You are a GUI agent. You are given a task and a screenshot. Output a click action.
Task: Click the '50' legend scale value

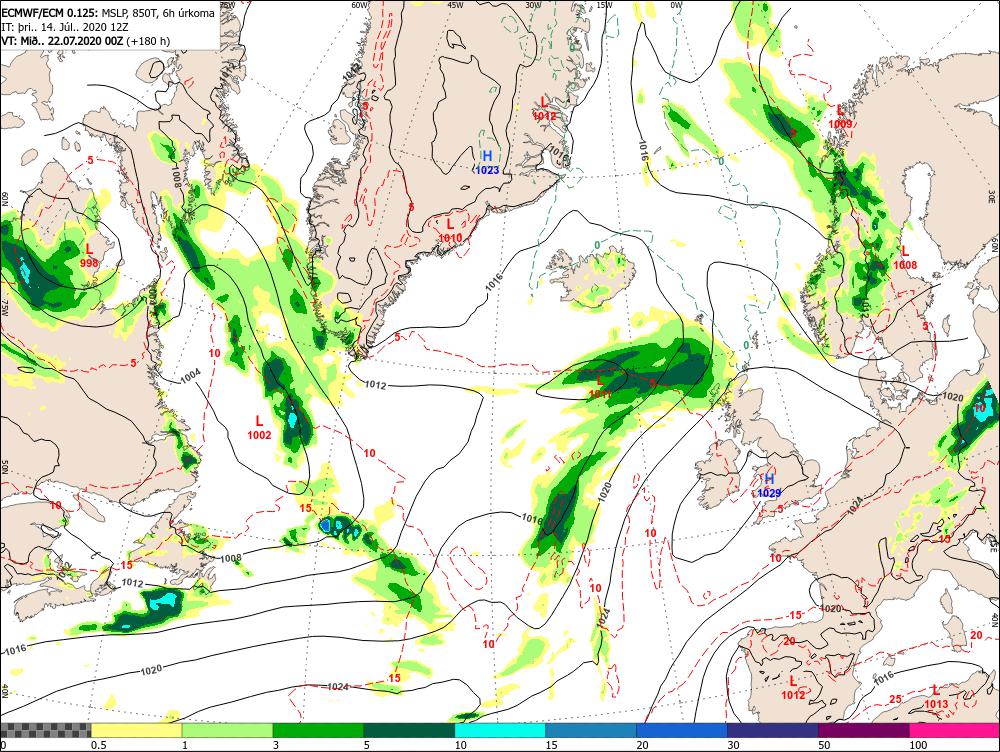click(x=824, y=745)
